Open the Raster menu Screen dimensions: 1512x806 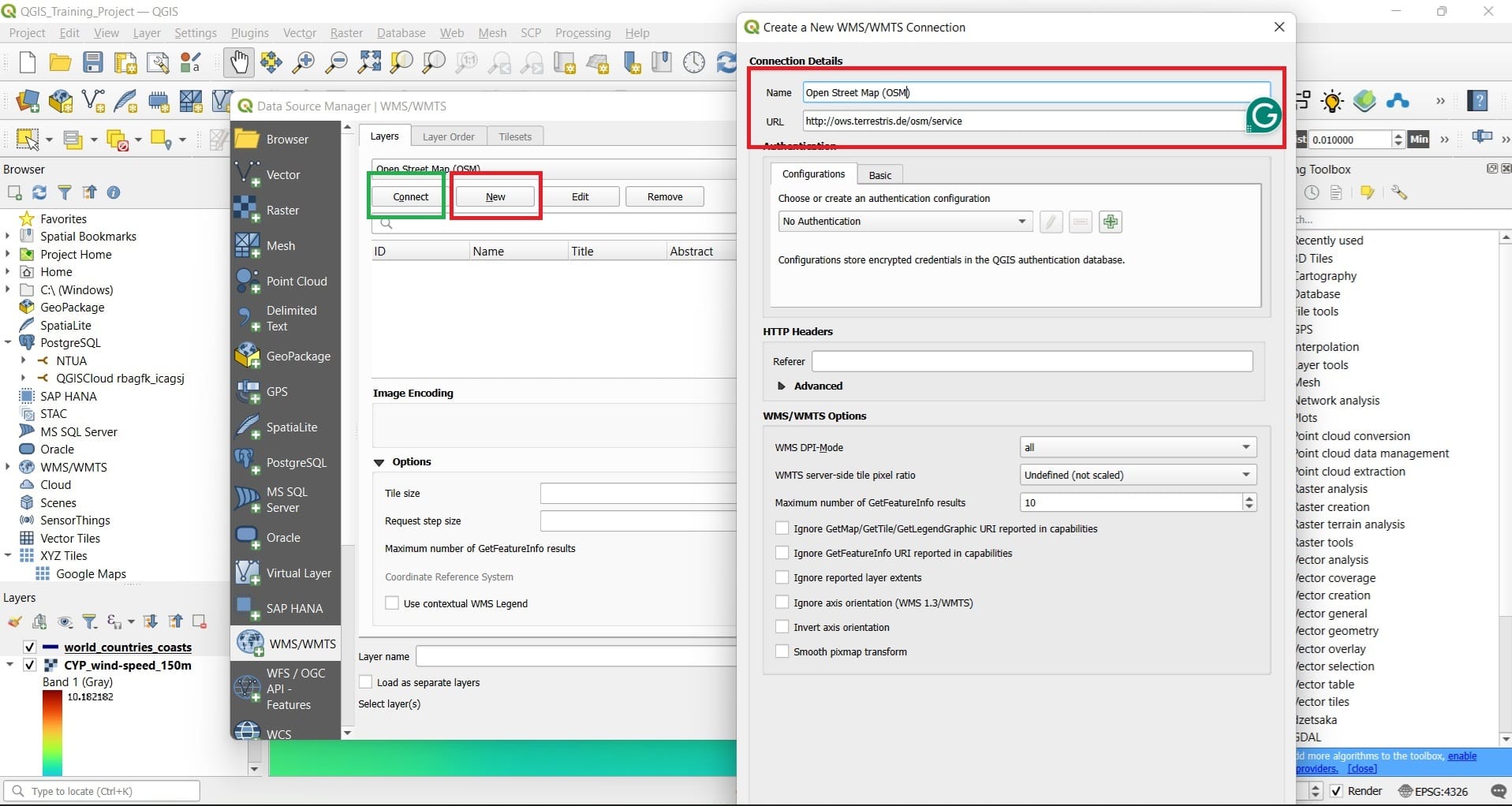(346, 33)
